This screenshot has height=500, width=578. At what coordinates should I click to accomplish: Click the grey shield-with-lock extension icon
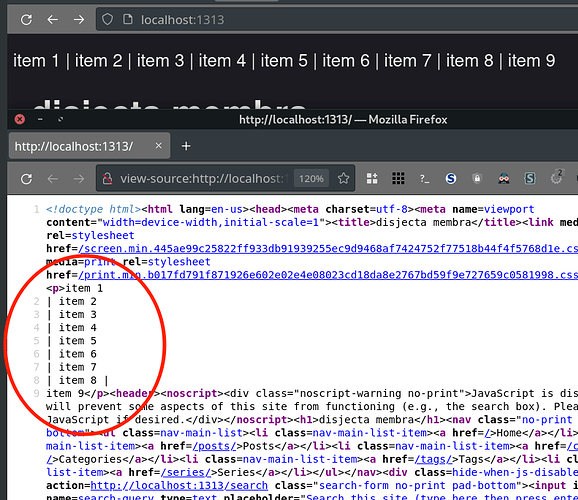pyautogui.click(x=477, y=179)
